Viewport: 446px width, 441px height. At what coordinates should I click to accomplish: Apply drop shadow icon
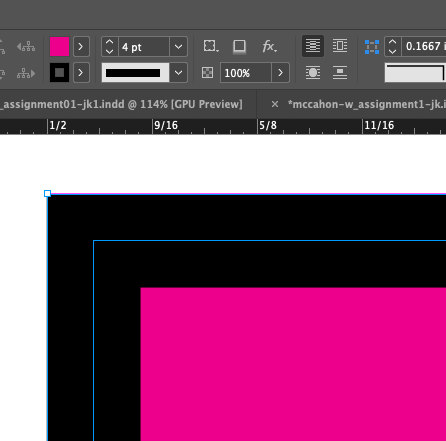coord(239,46)
